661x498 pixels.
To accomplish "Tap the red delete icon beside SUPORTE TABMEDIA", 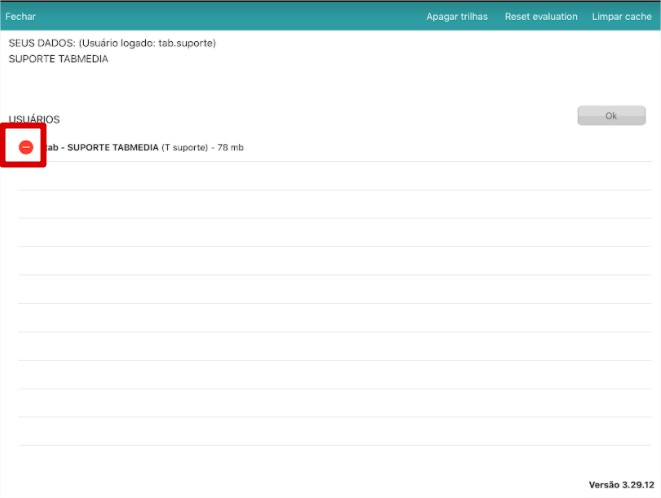I will click(x=26, y=147).
